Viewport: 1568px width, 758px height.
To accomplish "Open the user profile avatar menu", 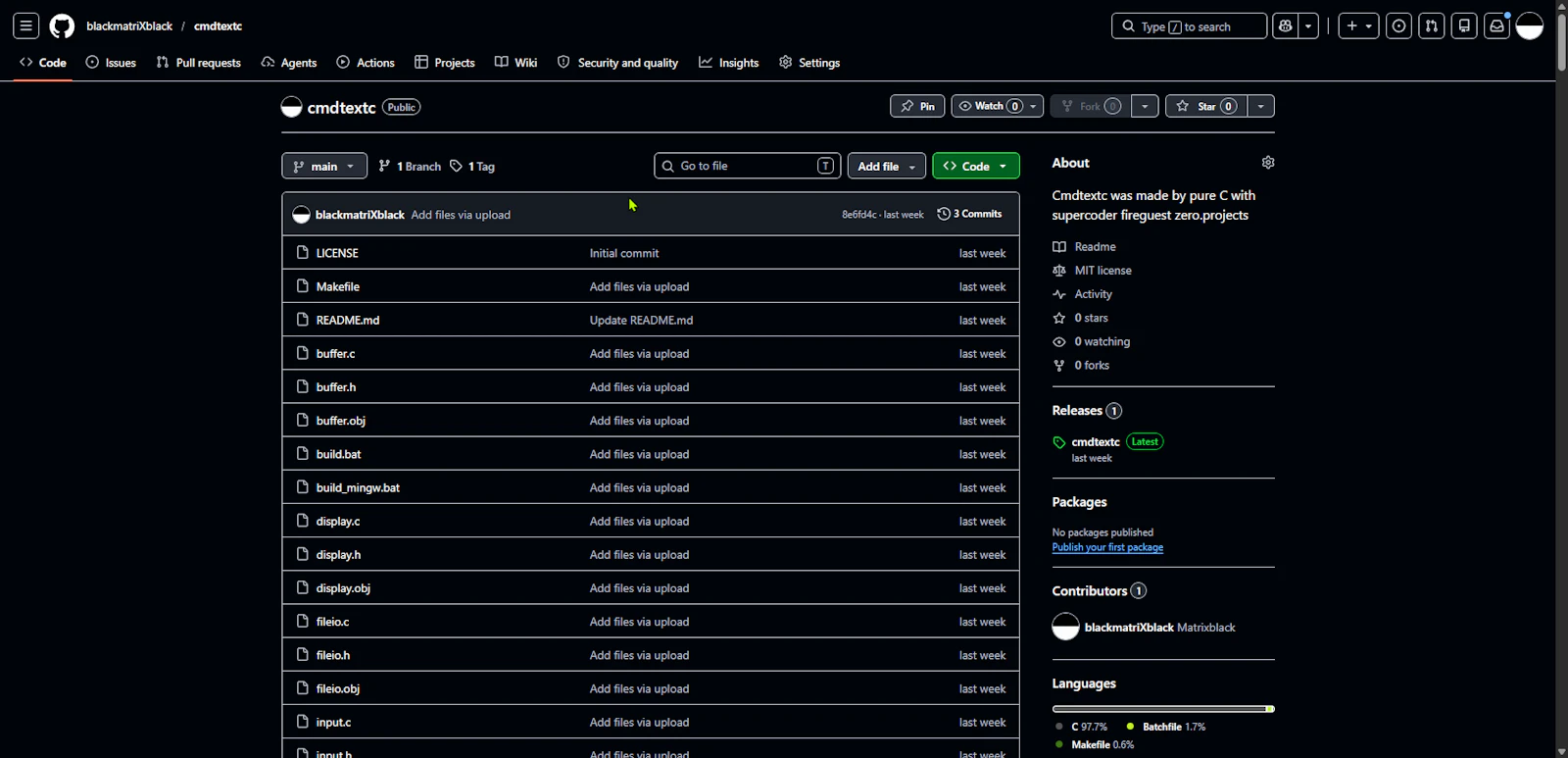I will [1530, 26].
